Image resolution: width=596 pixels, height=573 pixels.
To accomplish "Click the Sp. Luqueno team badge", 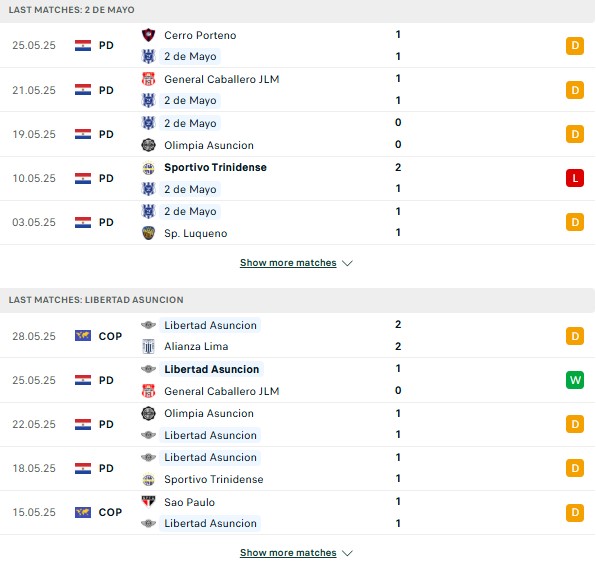I will pos(148,233).
